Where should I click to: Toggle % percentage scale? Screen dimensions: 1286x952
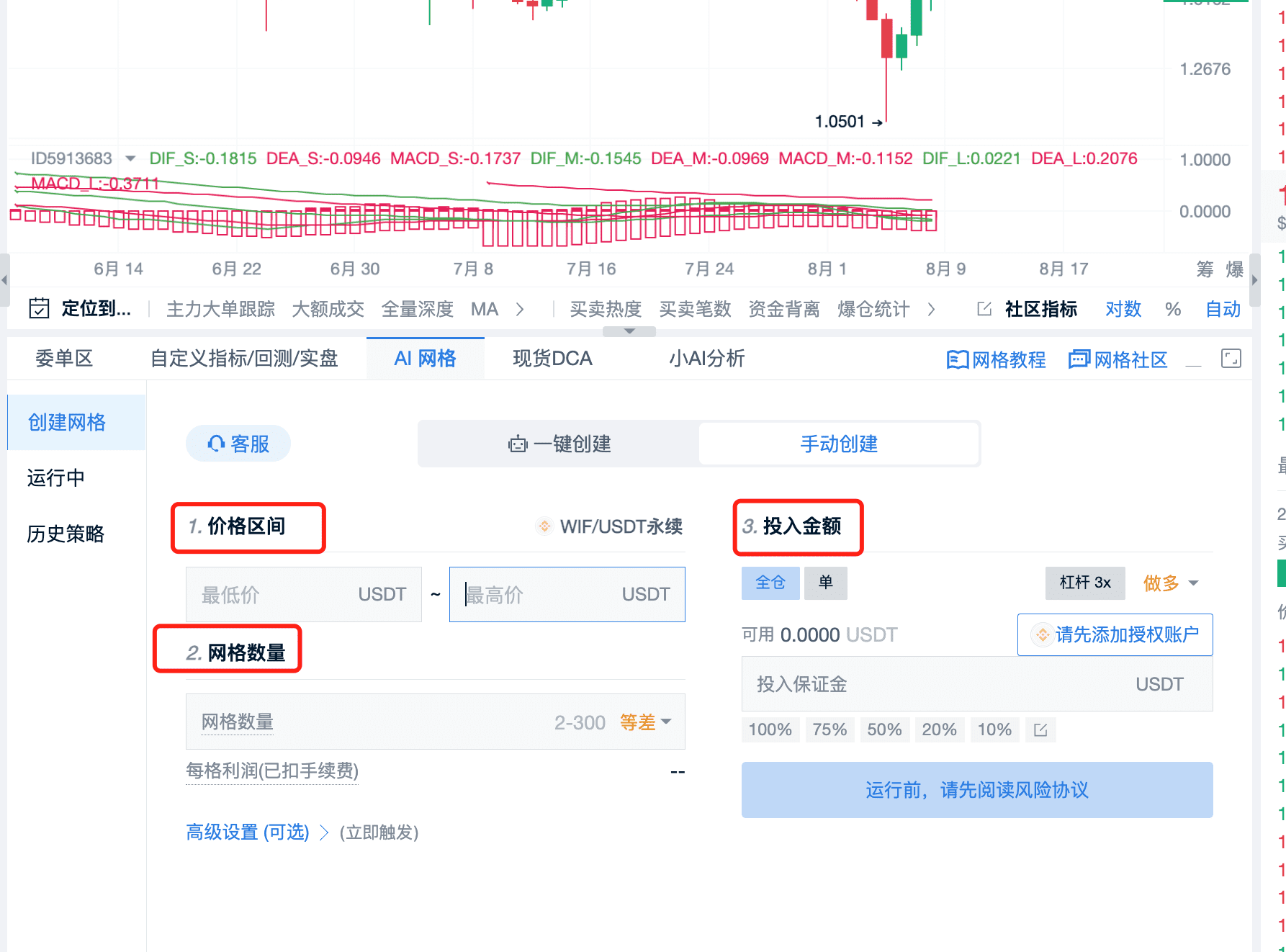tap(1173, 309)
